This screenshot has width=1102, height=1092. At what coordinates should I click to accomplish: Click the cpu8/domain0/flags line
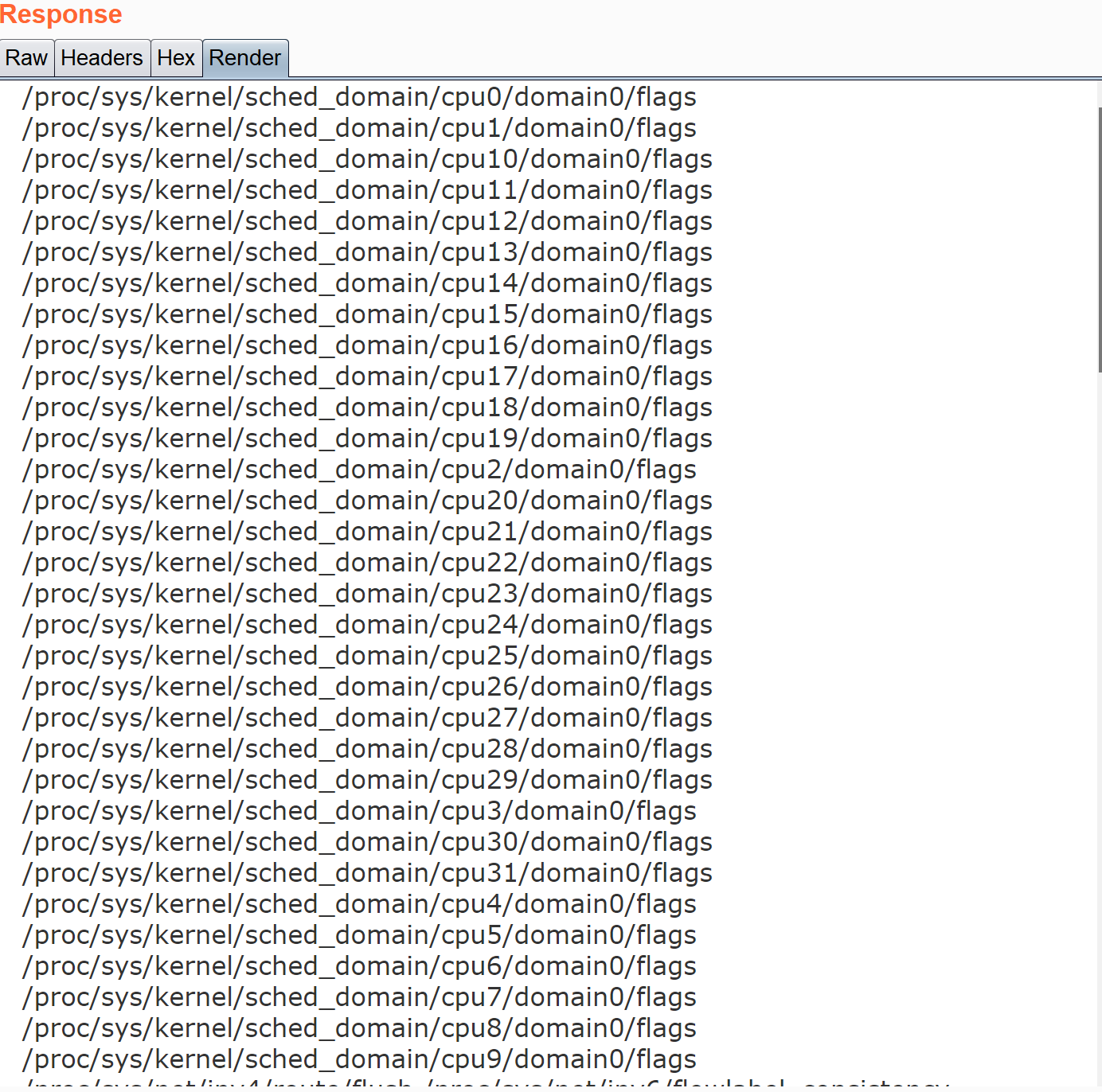359,1028
